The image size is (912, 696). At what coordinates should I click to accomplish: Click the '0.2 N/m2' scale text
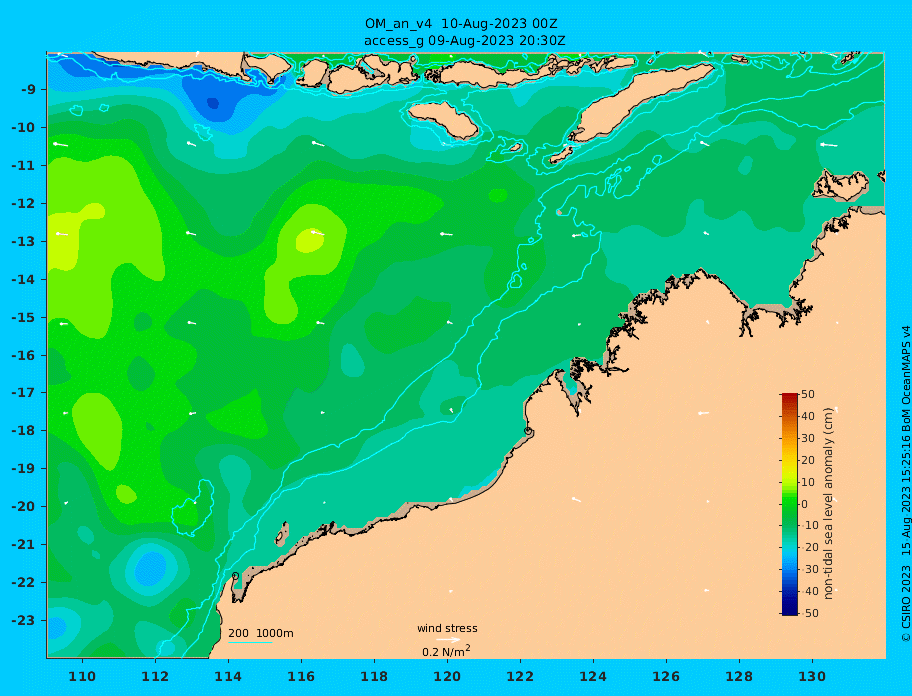click(446, 651)
